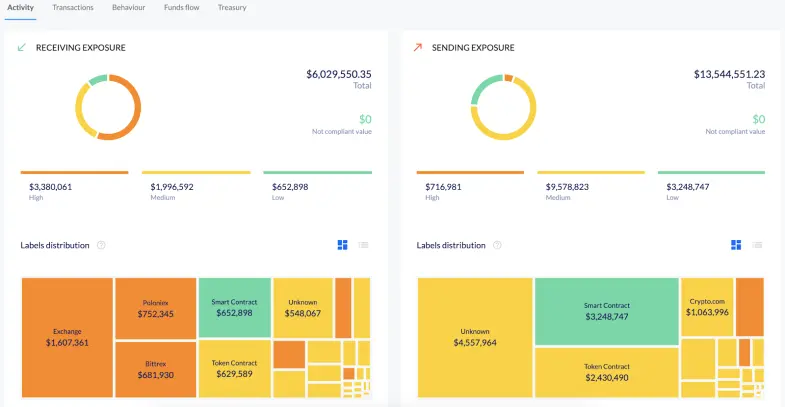Click the Receiving Exposure donut chart

[x=108, y=107]
